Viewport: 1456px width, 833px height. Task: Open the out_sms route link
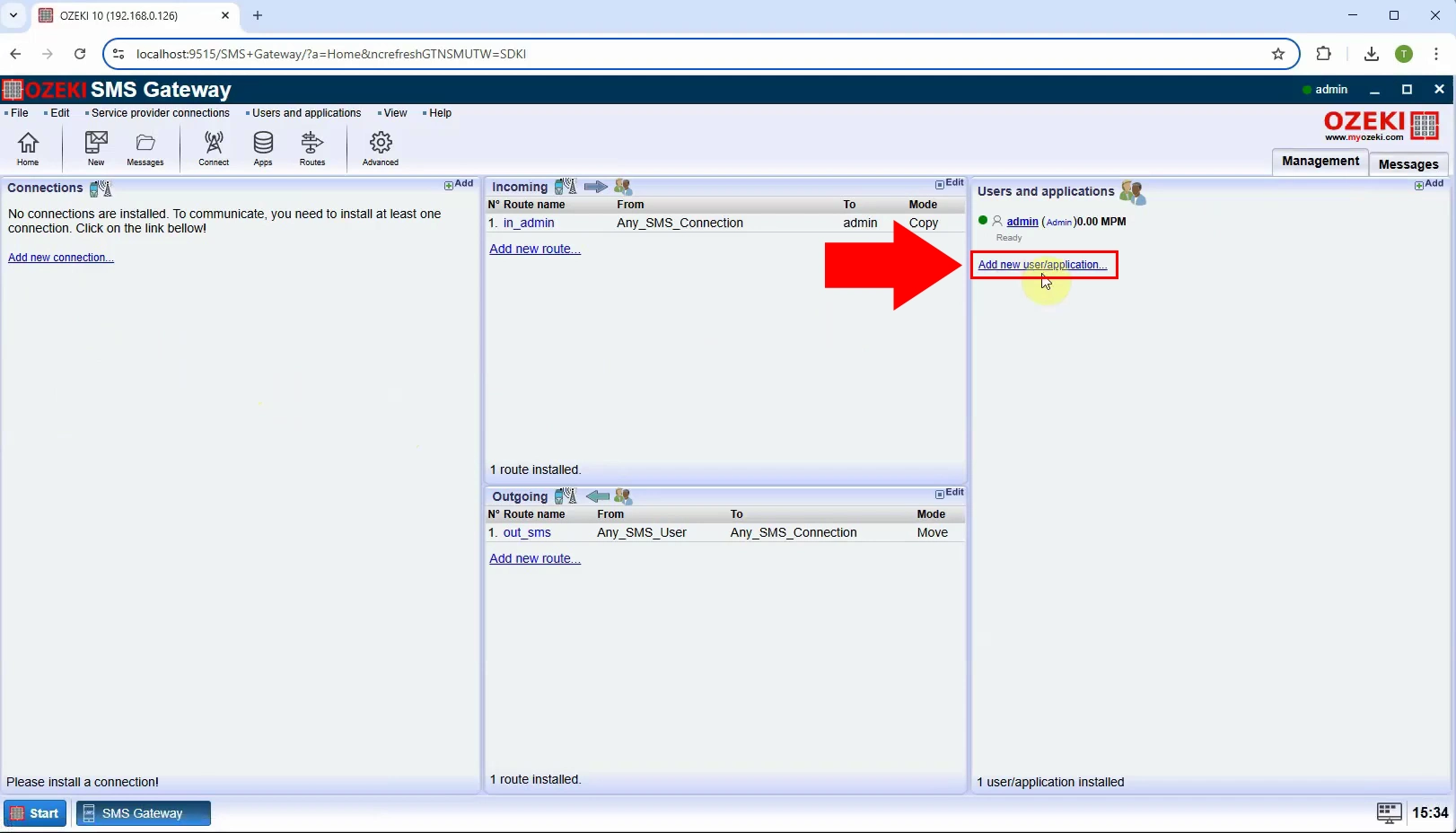[x=527, y=532]
